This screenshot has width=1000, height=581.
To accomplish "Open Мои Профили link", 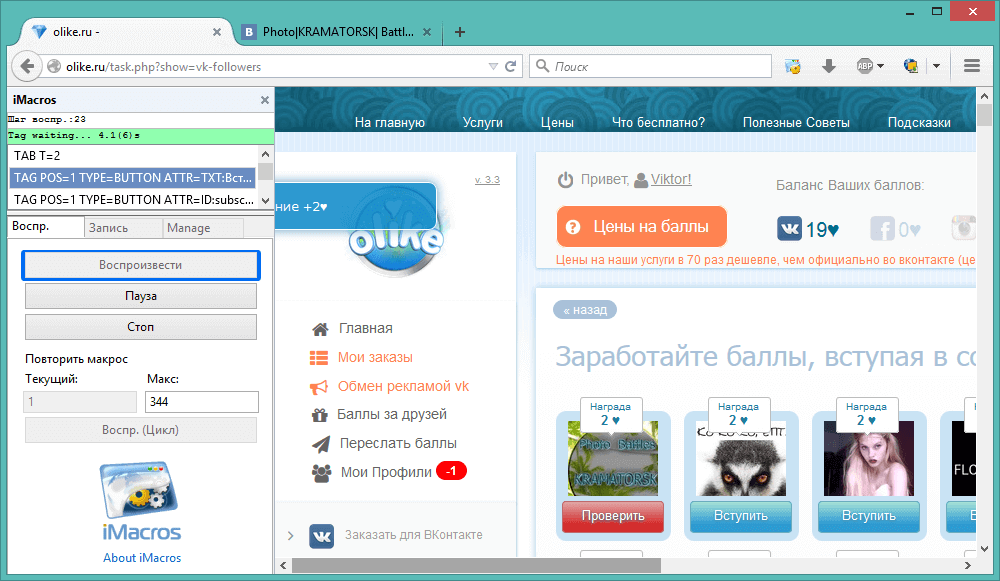I will click(386, 472).
